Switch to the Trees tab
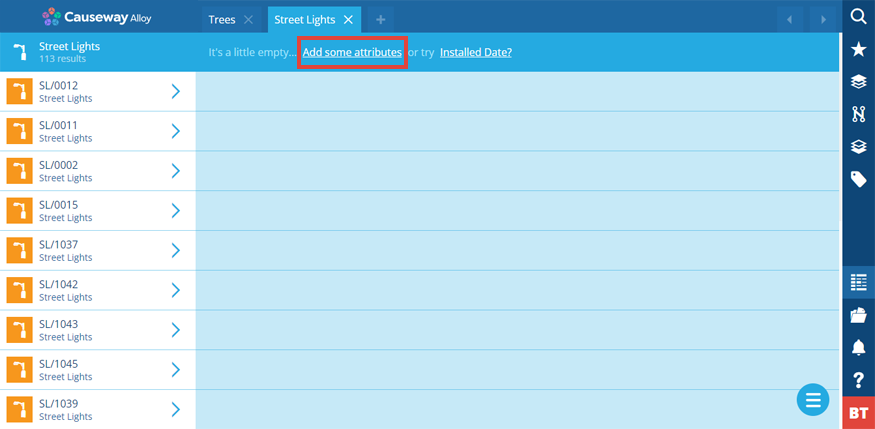This screenshot has height=429, width=875. (222, 20)
